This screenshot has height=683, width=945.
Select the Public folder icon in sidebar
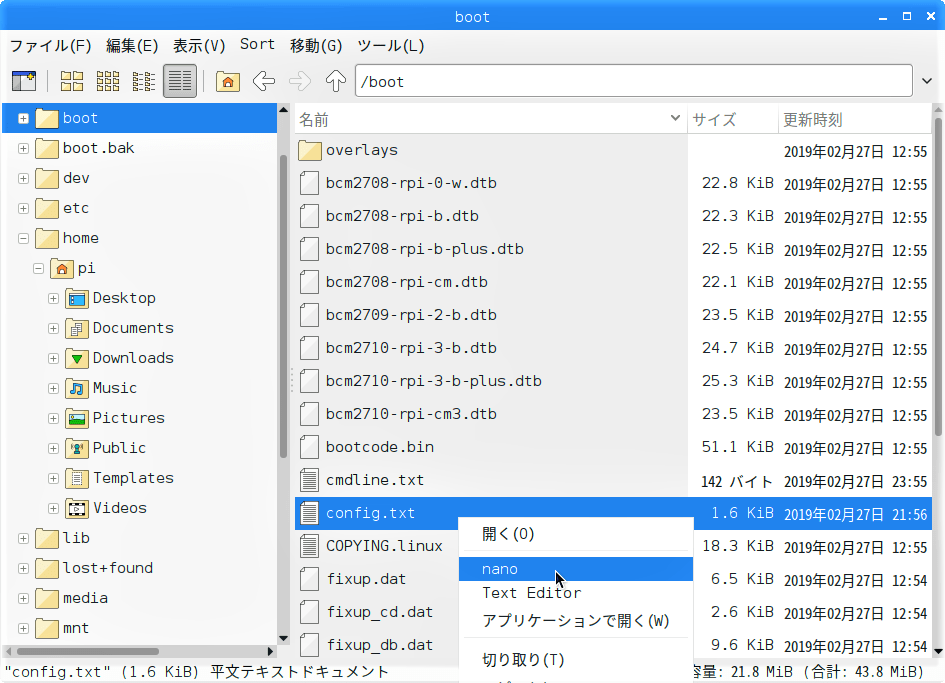[x=77, y=449]
